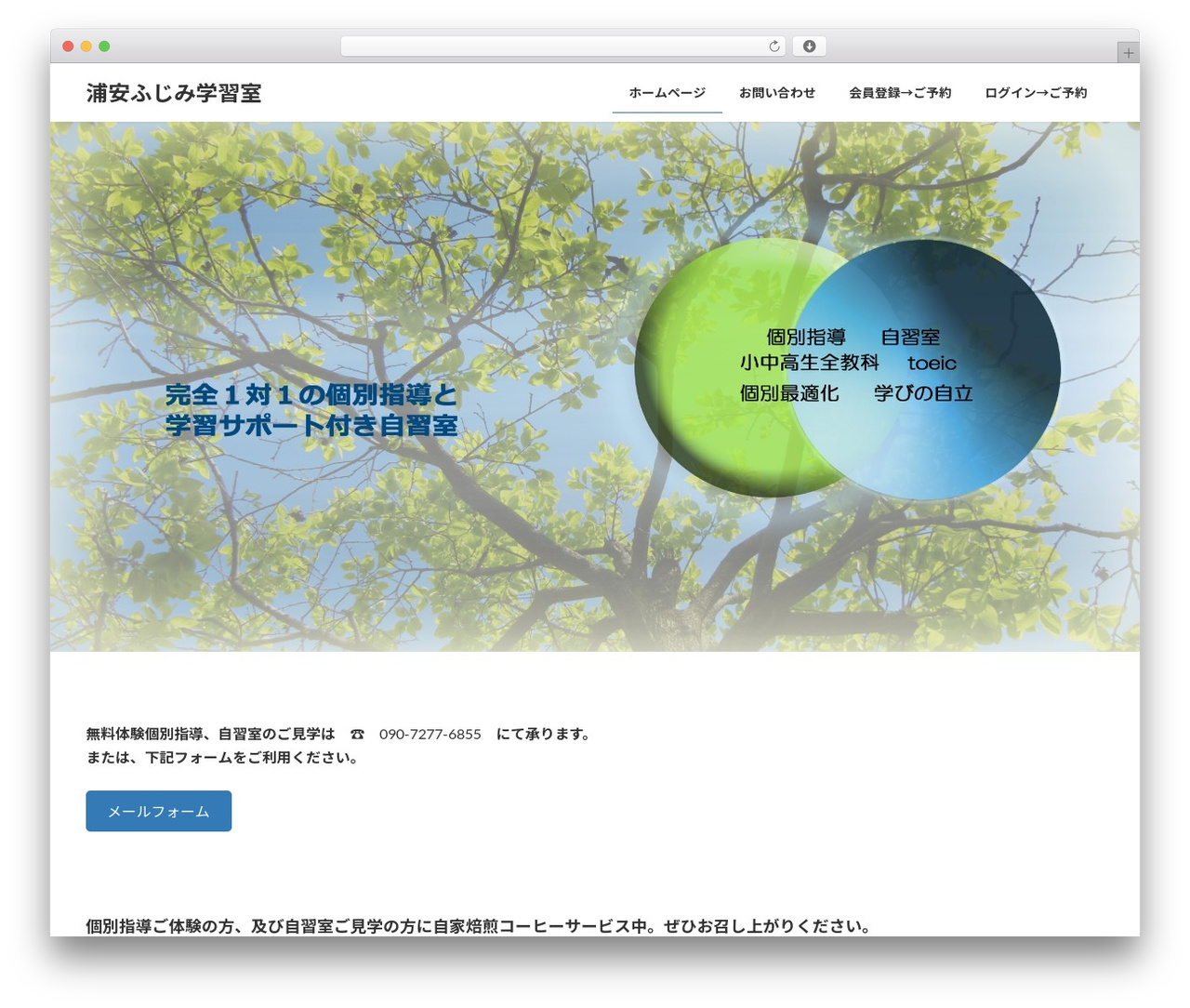Click the yellow minimize window button
The image size is (1190, 1008).
click(86, 46)
